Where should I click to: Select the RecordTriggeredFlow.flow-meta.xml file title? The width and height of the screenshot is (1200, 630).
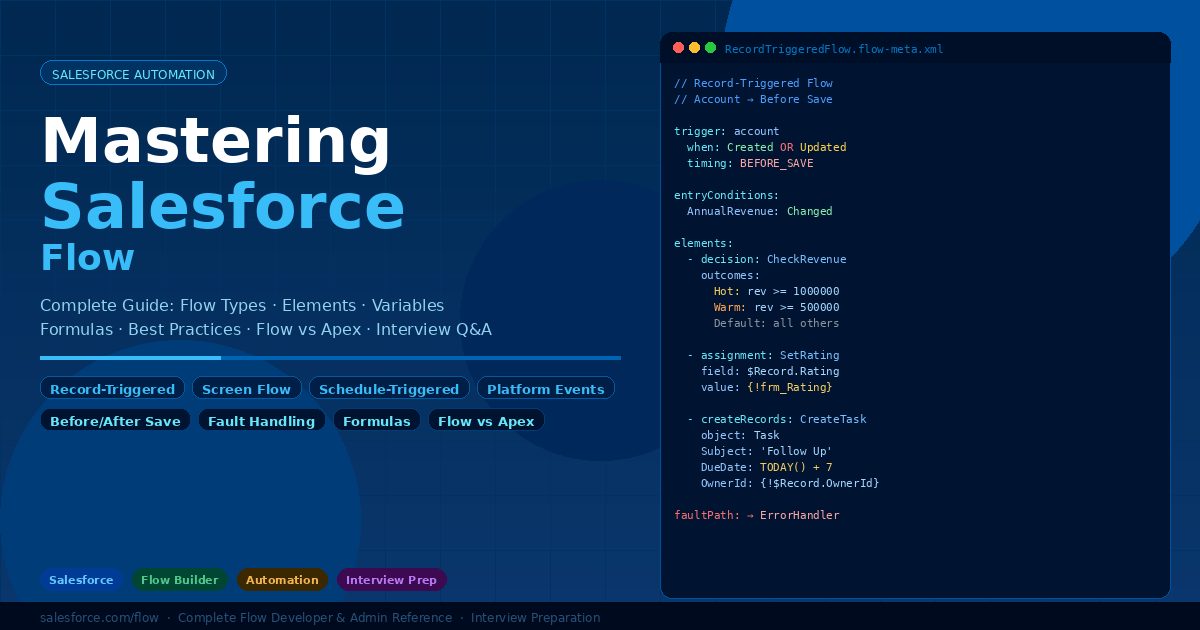(x=833, y=49)
